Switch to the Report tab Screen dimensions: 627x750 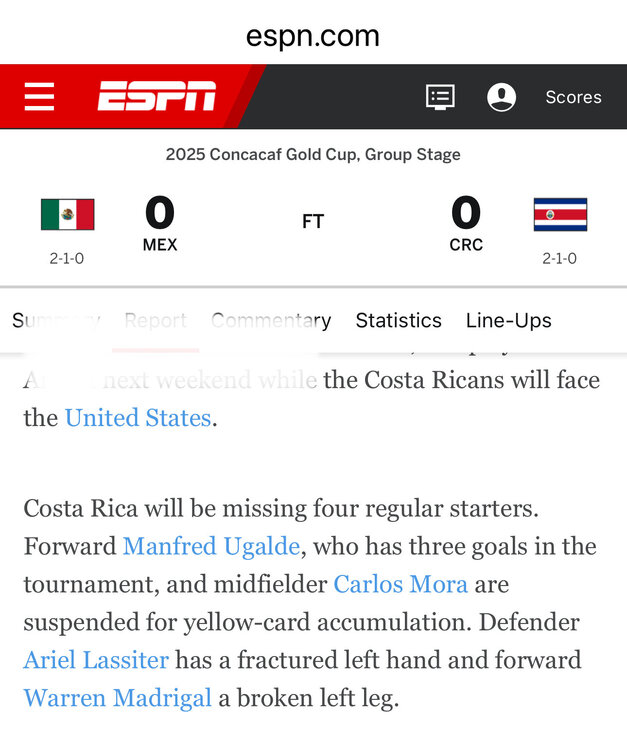point(155,321)
